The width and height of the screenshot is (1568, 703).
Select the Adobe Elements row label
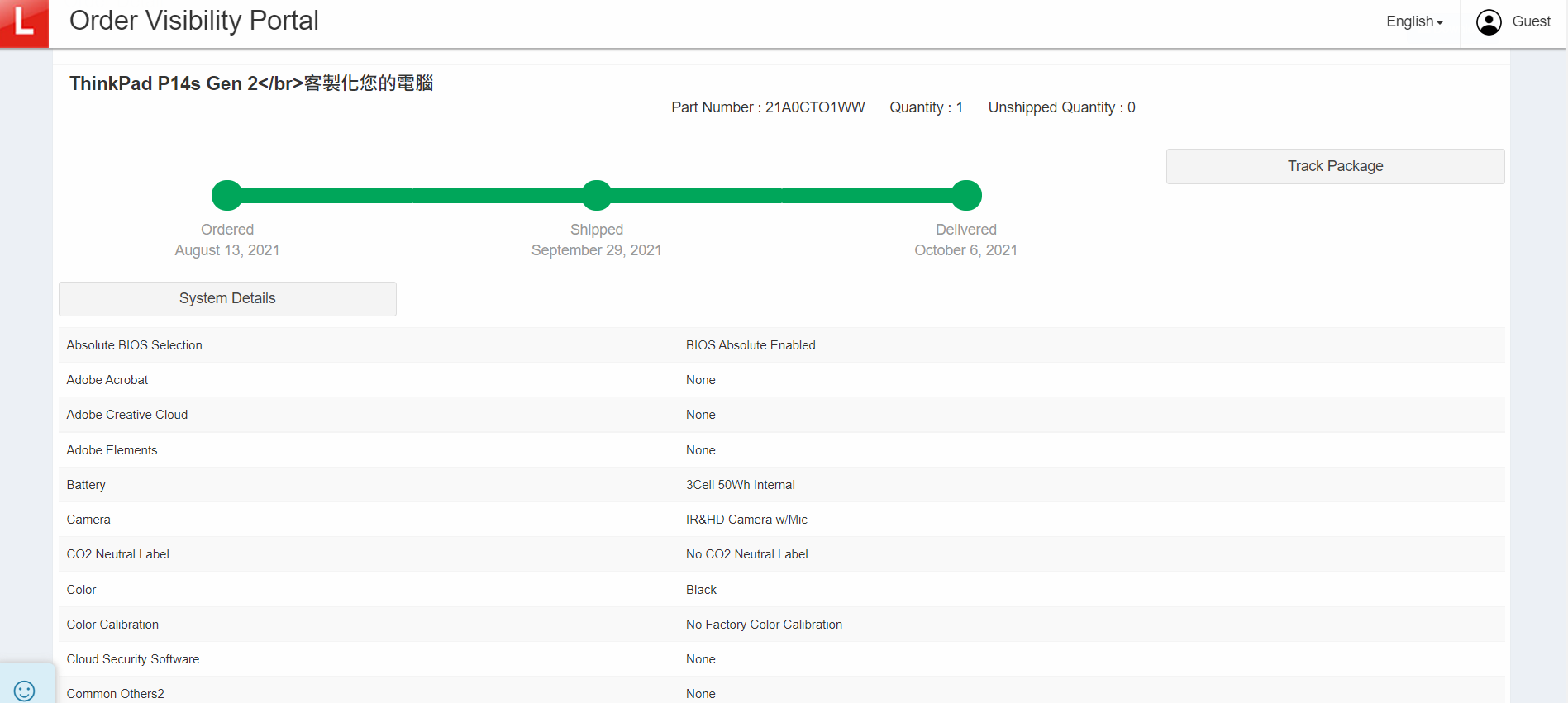(x=112, y=450)
